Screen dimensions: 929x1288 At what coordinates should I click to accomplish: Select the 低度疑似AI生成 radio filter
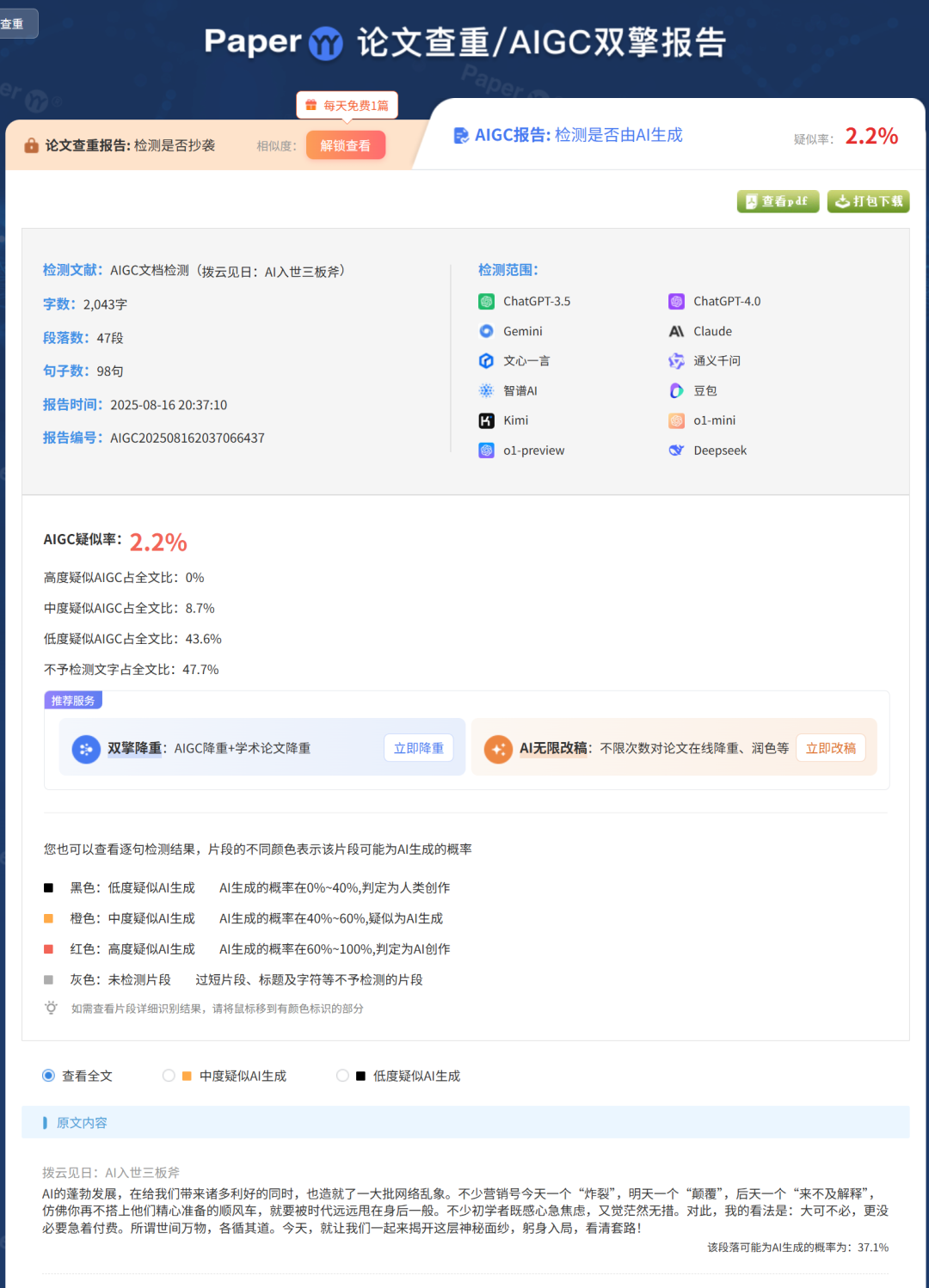tap(342, 1076)
